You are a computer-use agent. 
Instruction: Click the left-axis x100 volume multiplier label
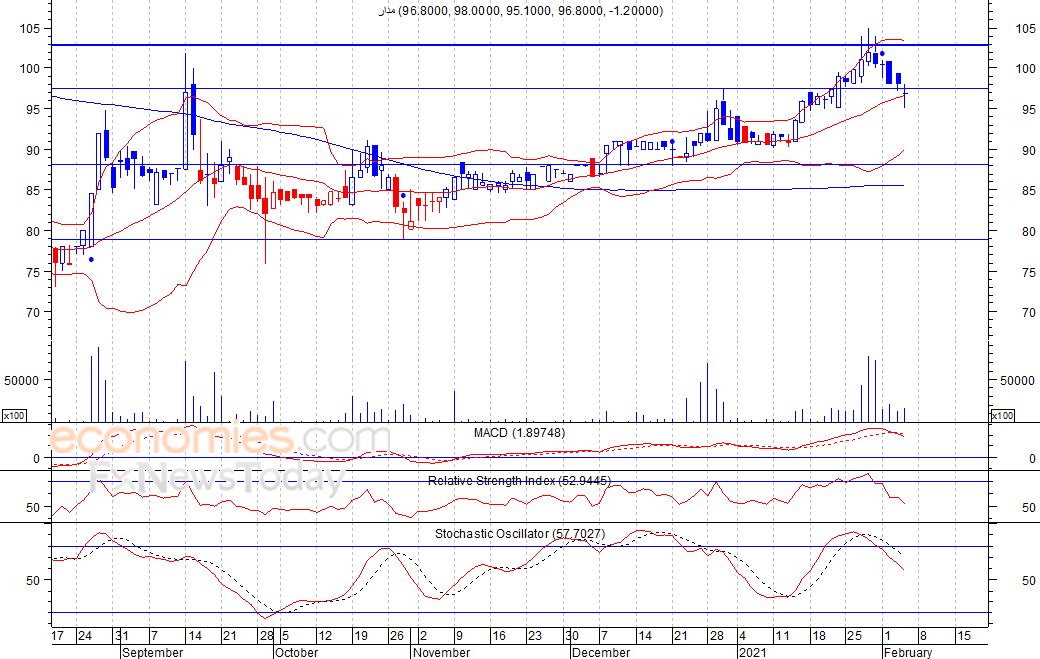click(x=14, y=416)
